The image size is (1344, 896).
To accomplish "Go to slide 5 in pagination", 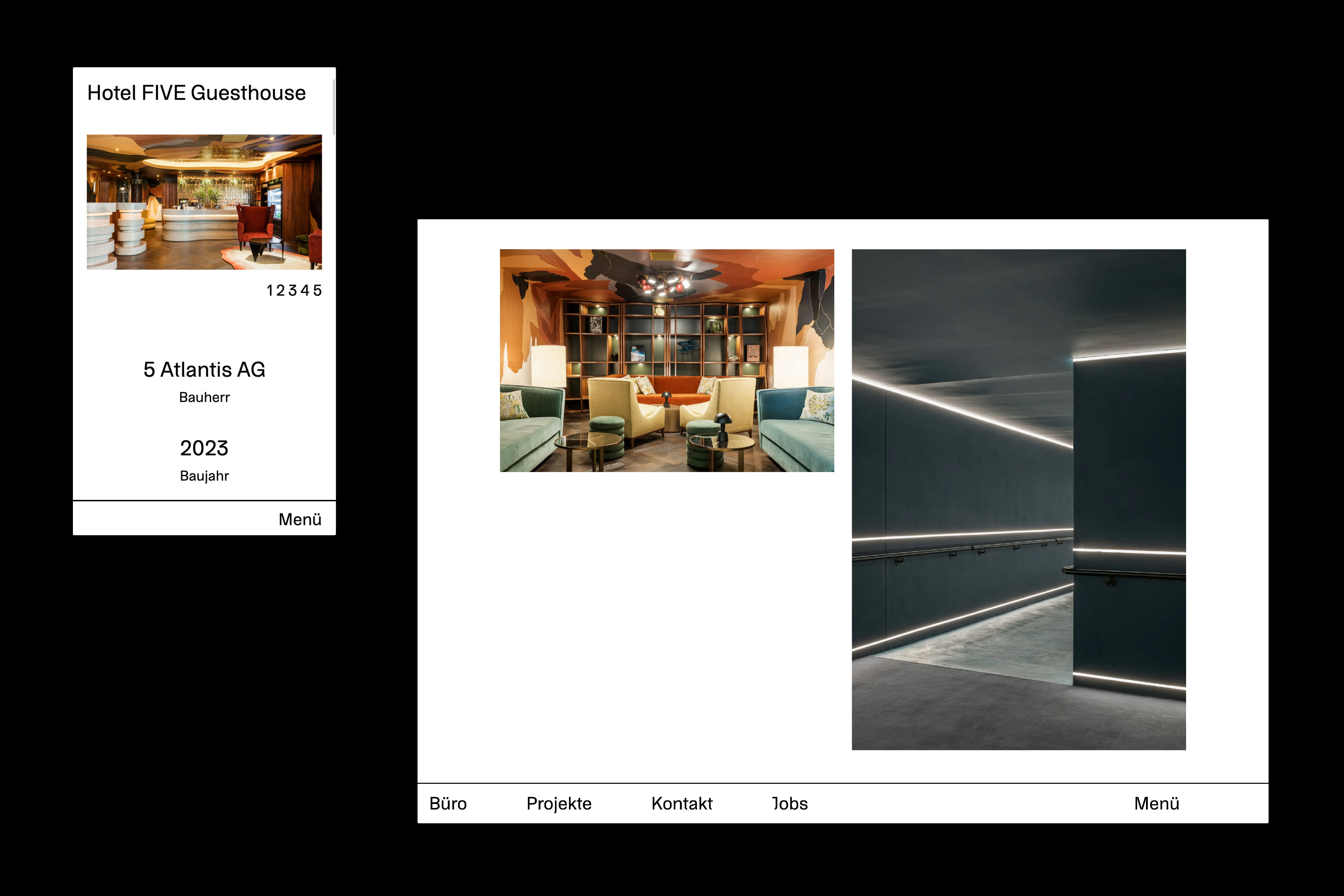I will point(318,291).
